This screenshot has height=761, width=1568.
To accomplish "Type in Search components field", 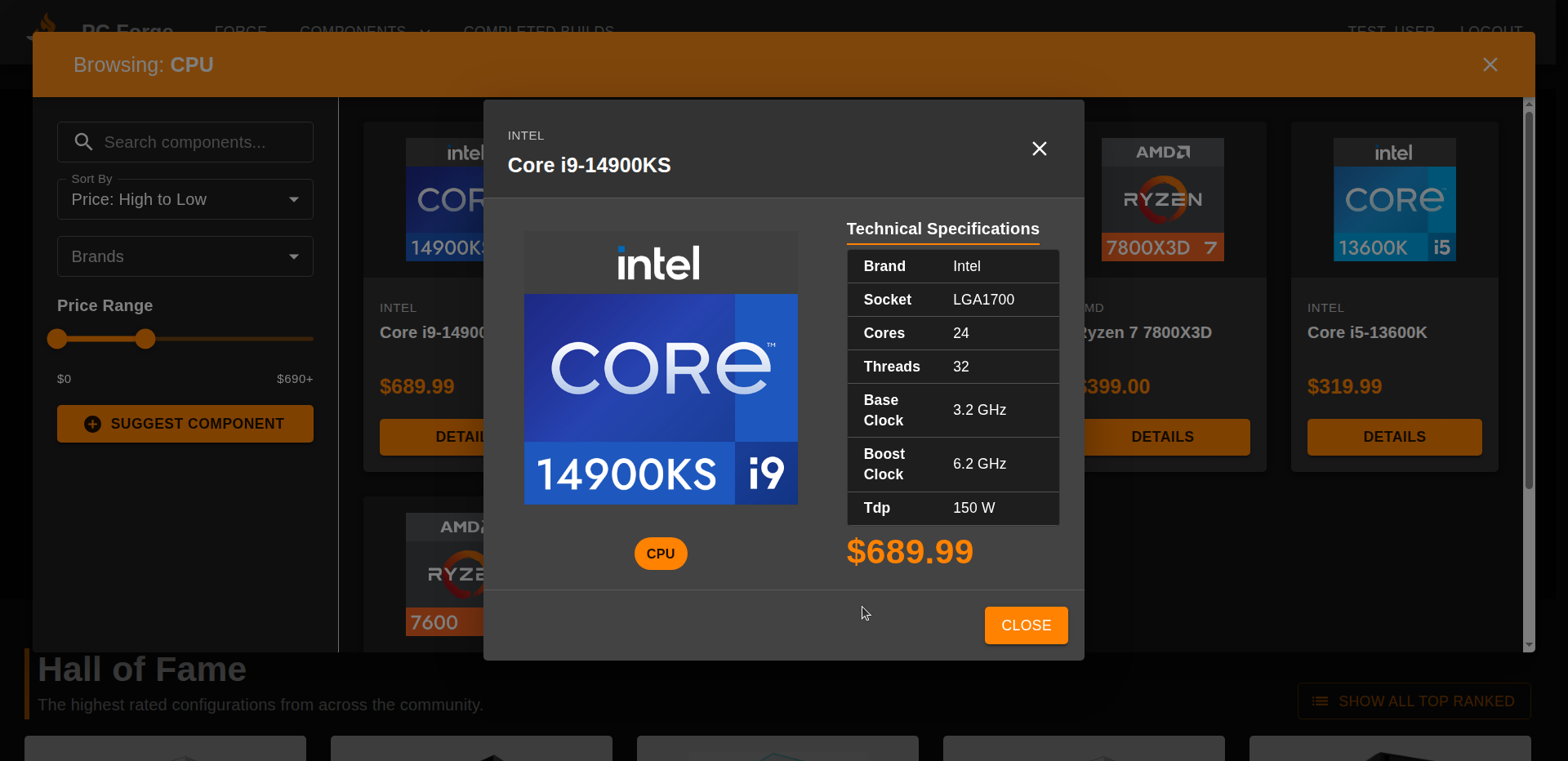I will (204, 142).
